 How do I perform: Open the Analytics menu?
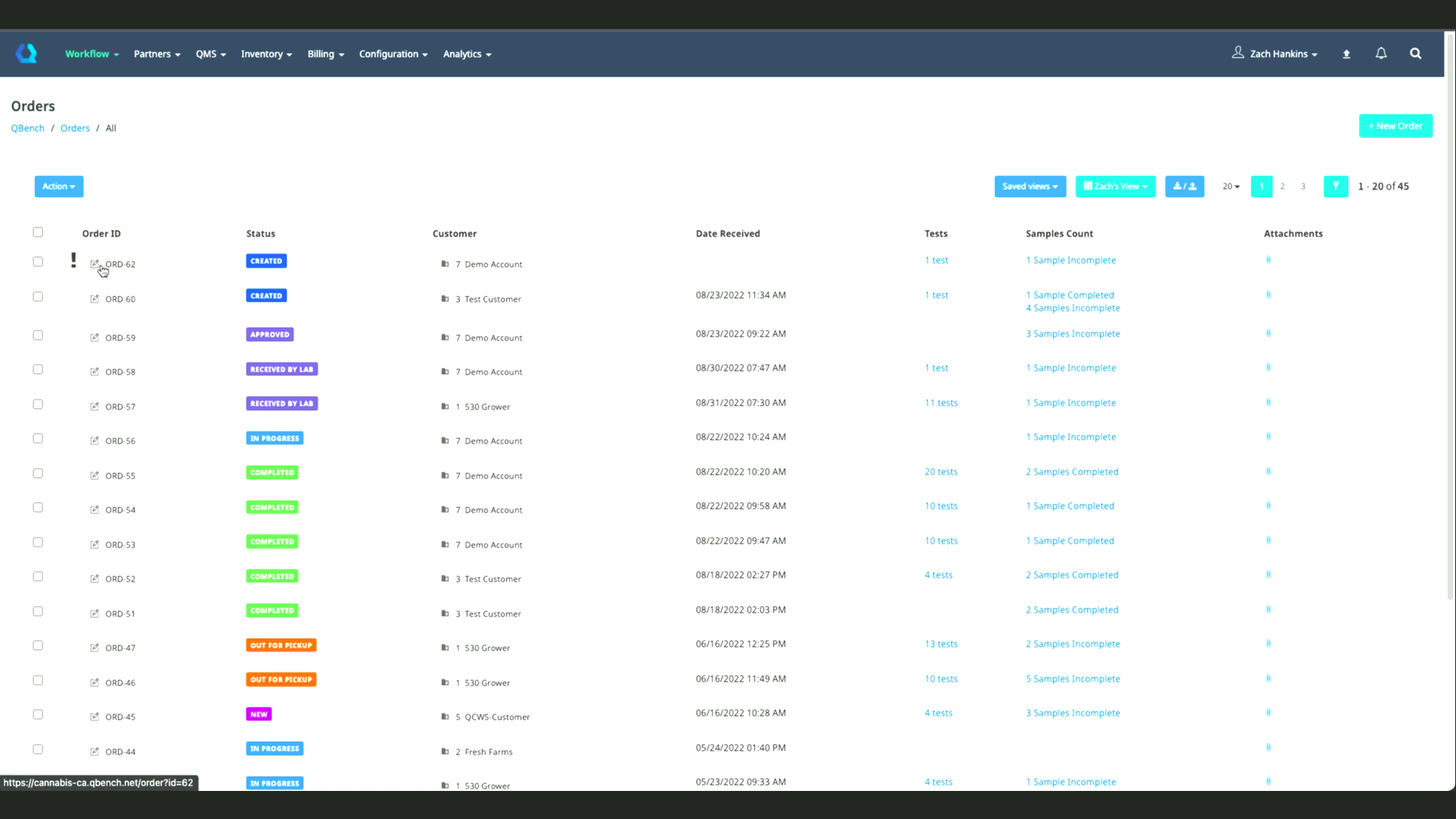pos(466,55)
